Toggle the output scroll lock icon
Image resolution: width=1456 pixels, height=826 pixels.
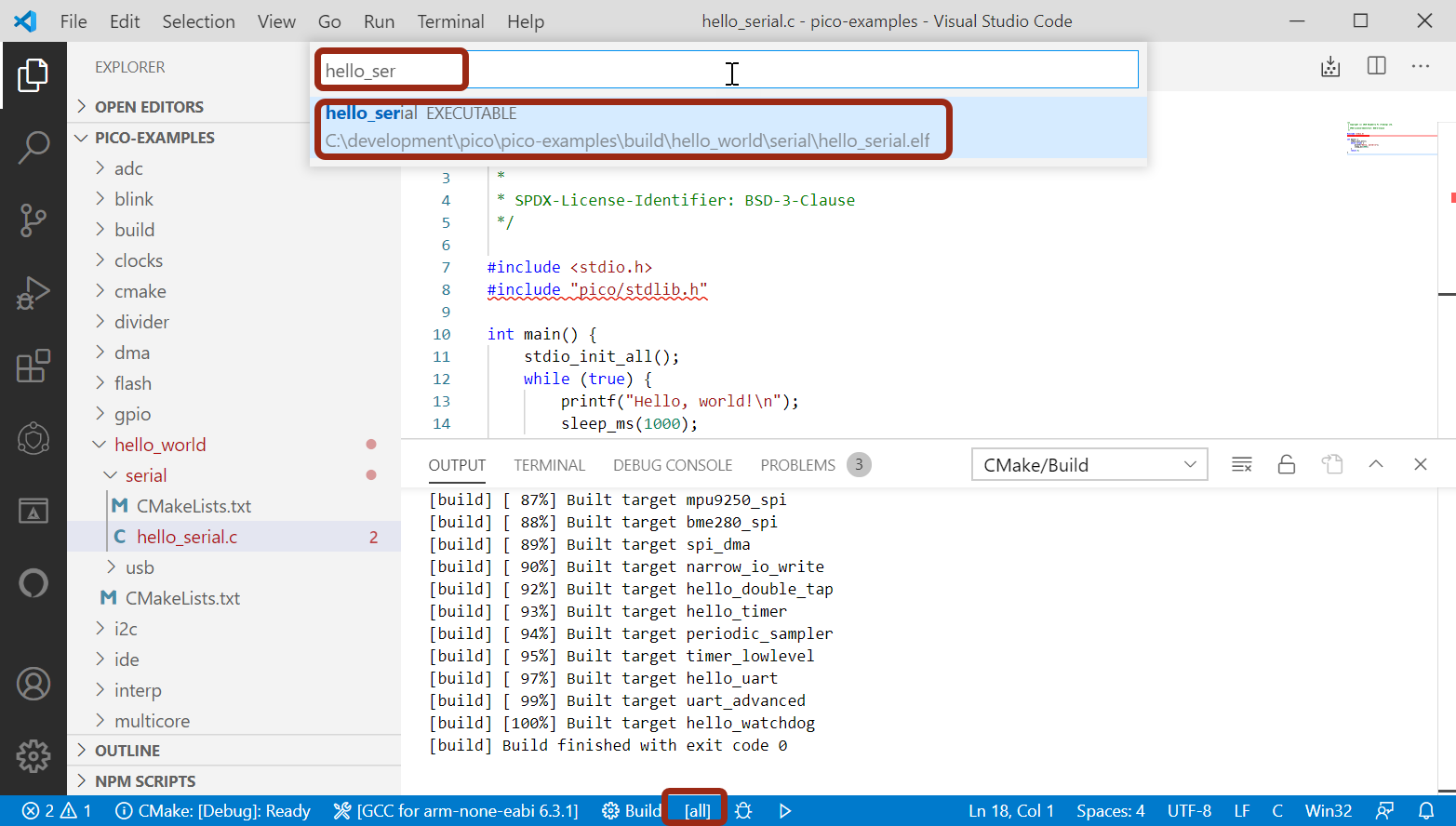click(1287, 464)
